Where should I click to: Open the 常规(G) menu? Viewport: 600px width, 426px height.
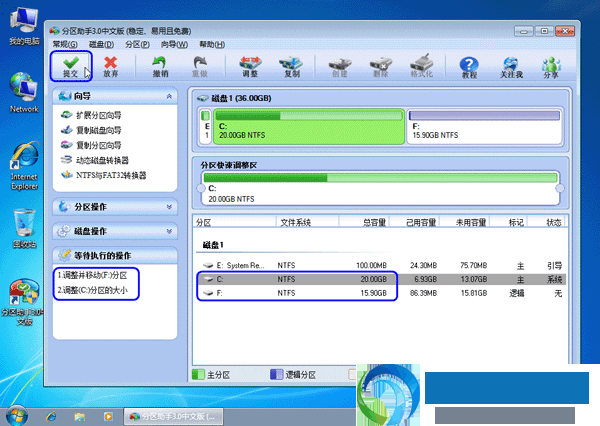pos(65,44)
